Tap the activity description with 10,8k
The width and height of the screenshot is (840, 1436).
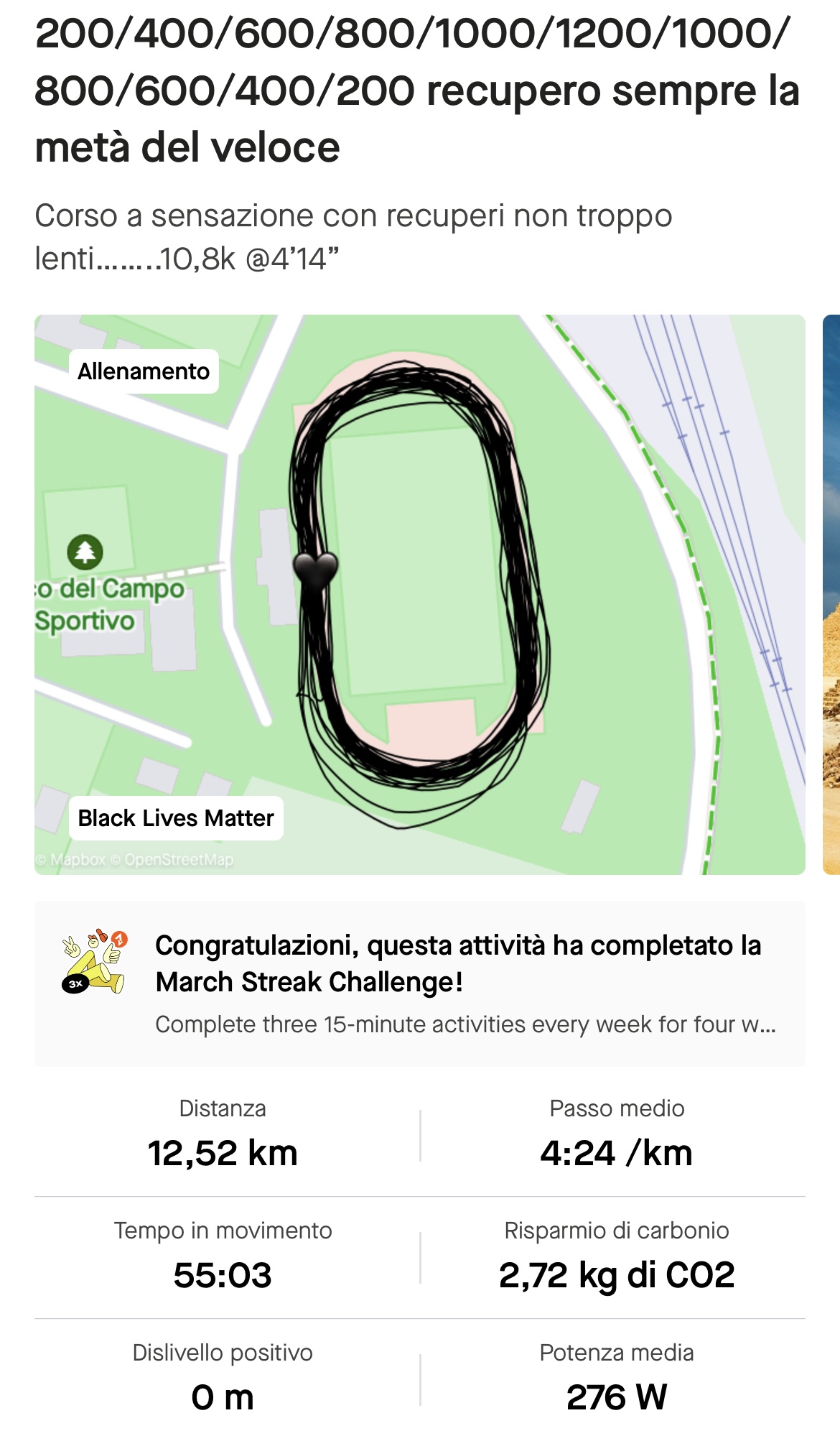point(353,237)
